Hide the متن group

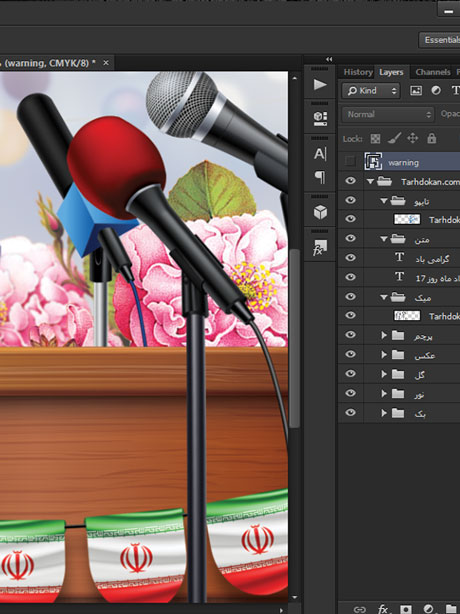(350, 238)
